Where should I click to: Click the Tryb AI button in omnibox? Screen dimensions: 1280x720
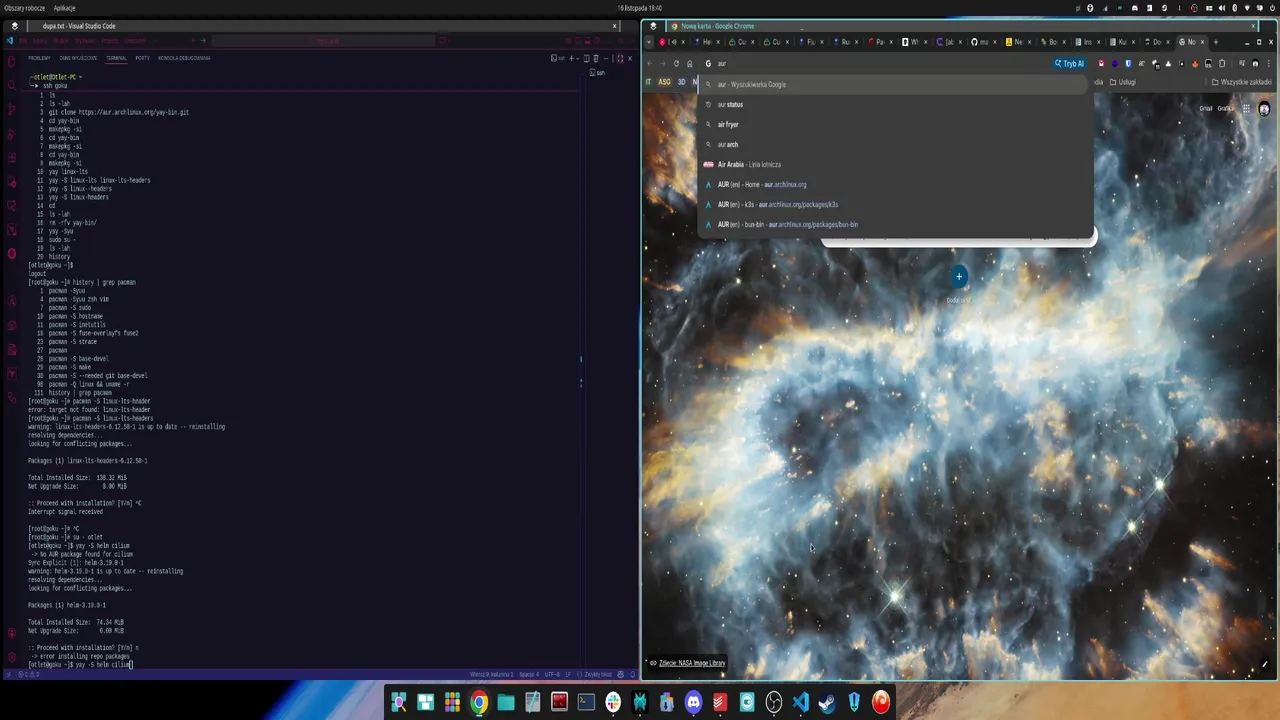(x=1069, y=63)
